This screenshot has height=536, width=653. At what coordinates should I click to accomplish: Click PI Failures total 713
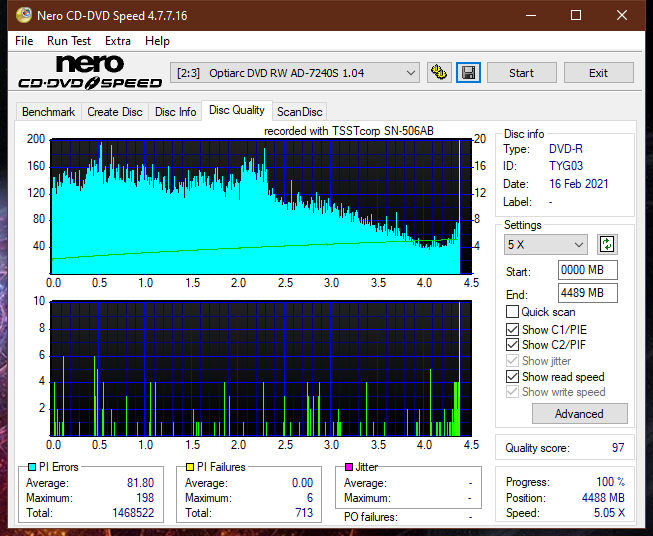tap(304, 513)
